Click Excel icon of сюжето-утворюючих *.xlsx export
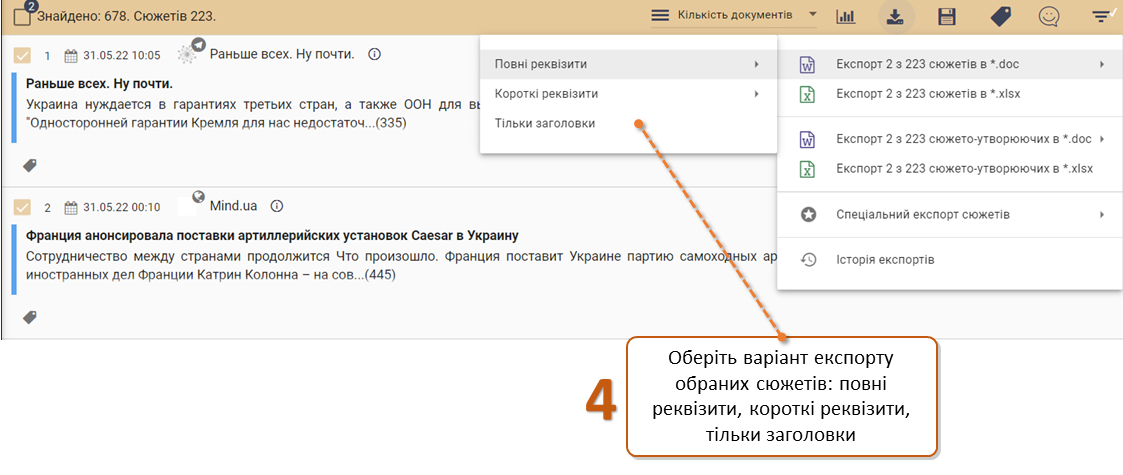The height and width of the screenshot is (475, 1123). [x=807, y=169]
